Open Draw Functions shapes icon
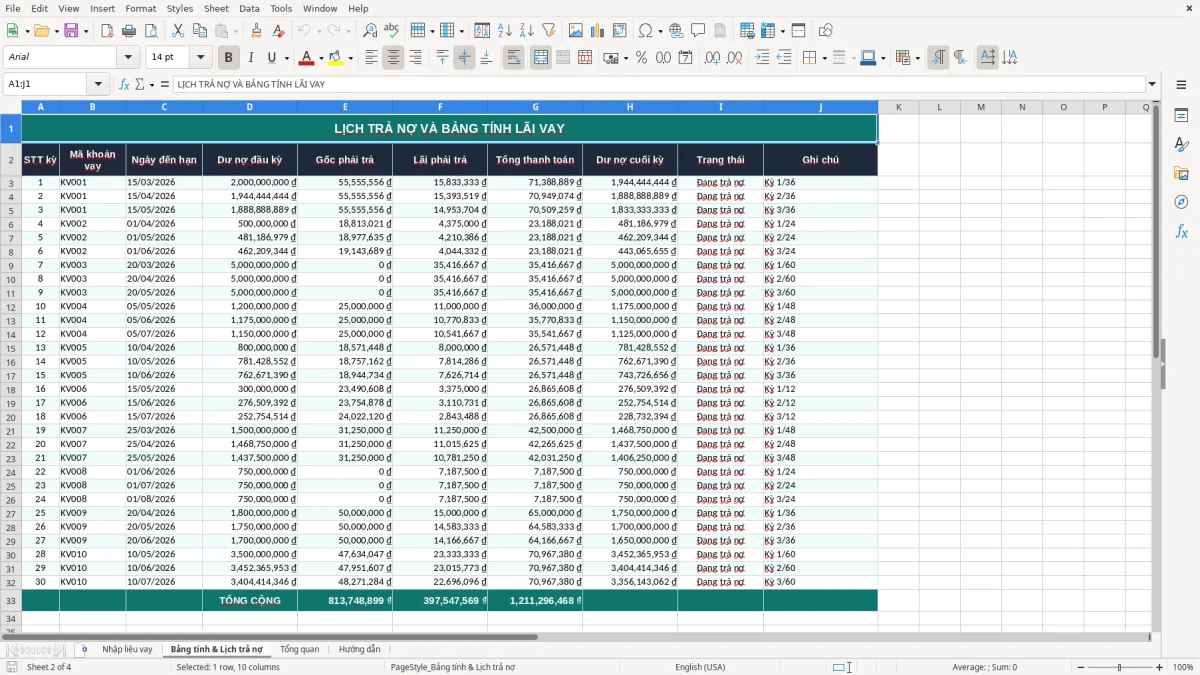Screen dimensions: 1200x675 click(826, 31)
